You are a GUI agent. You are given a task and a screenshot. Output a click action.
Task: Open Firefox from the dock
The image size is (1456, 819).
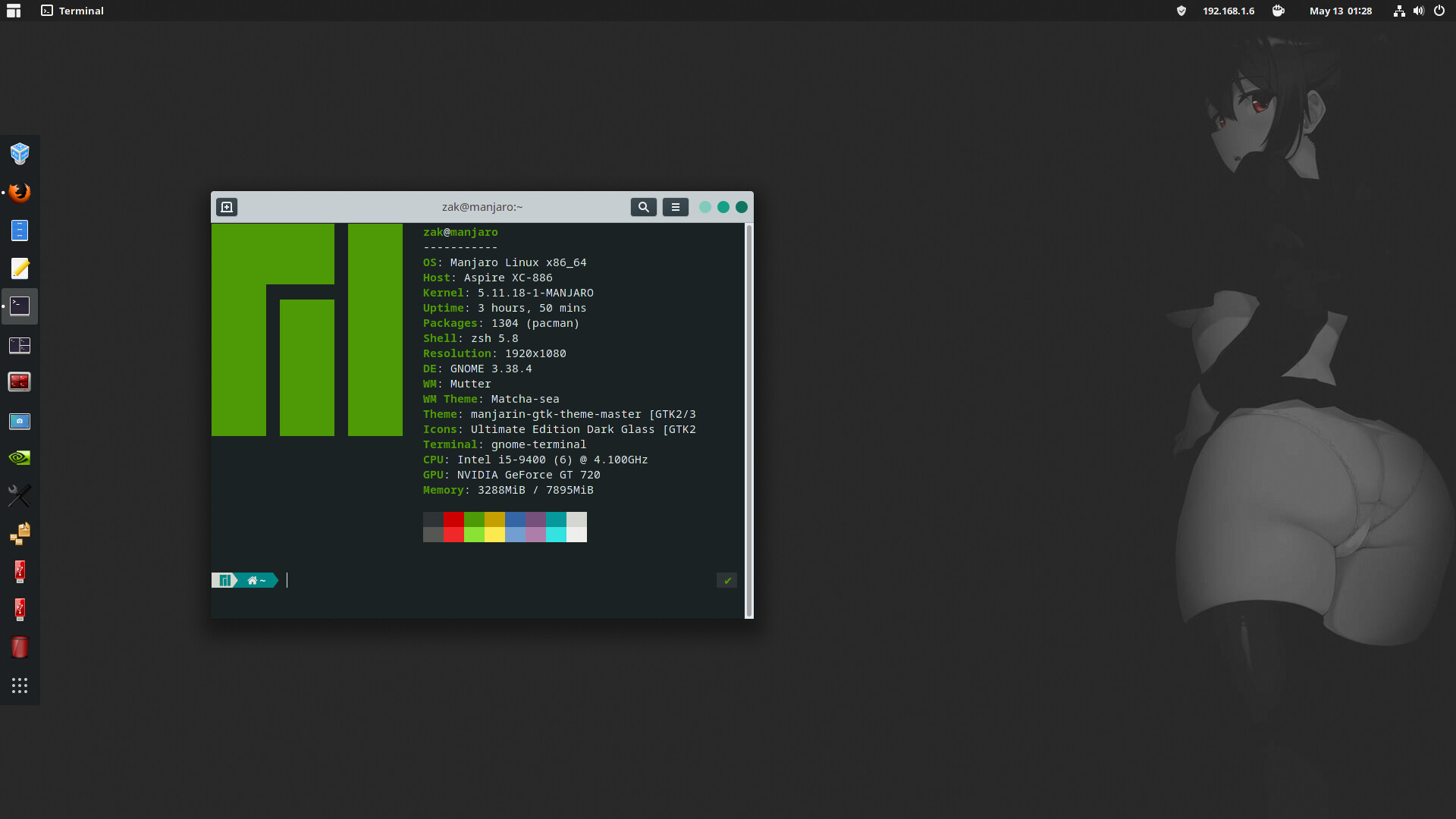pos(20,192)
